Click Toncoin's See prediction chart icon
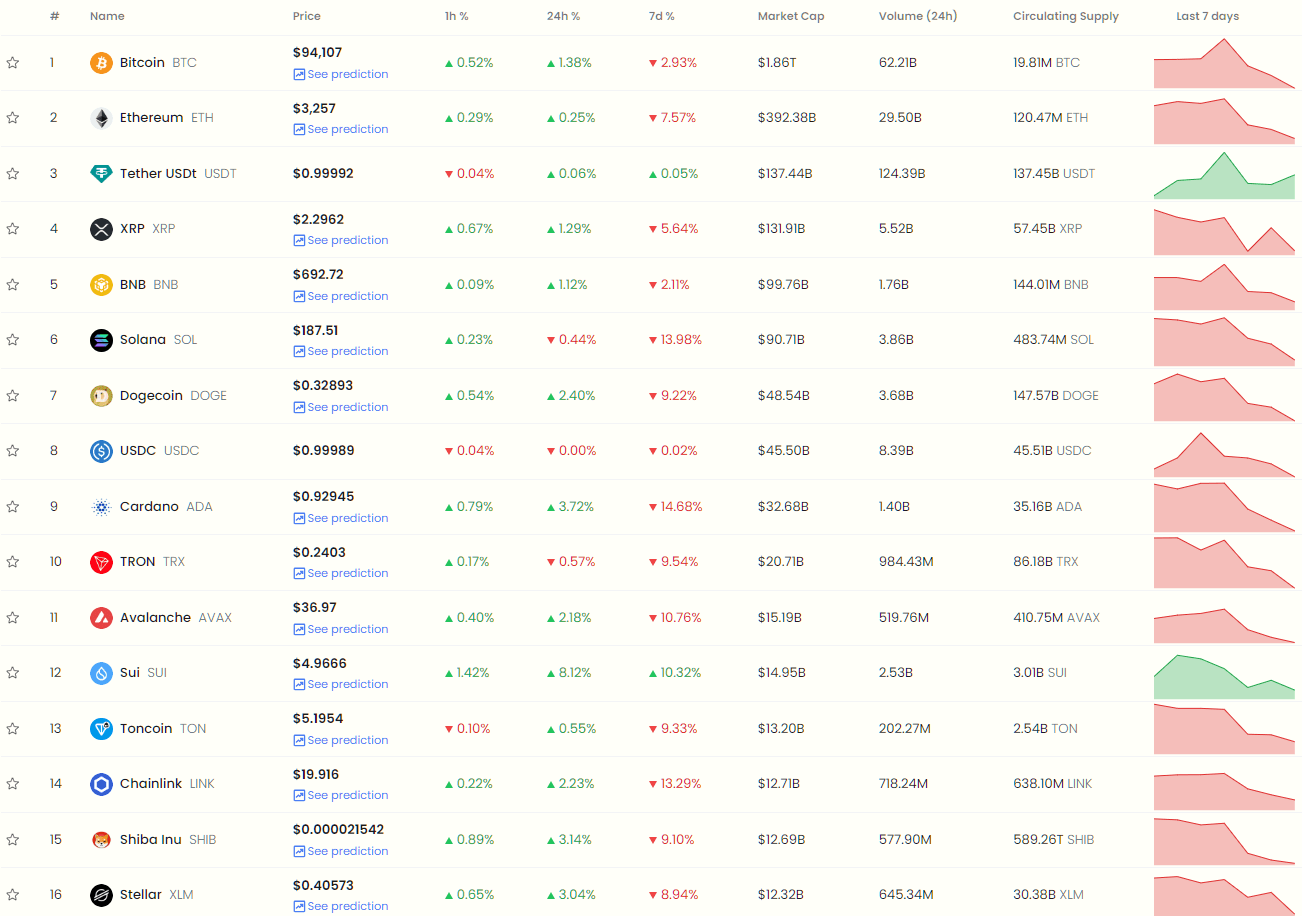This screenshot has width=1302, height=916. 299,740
